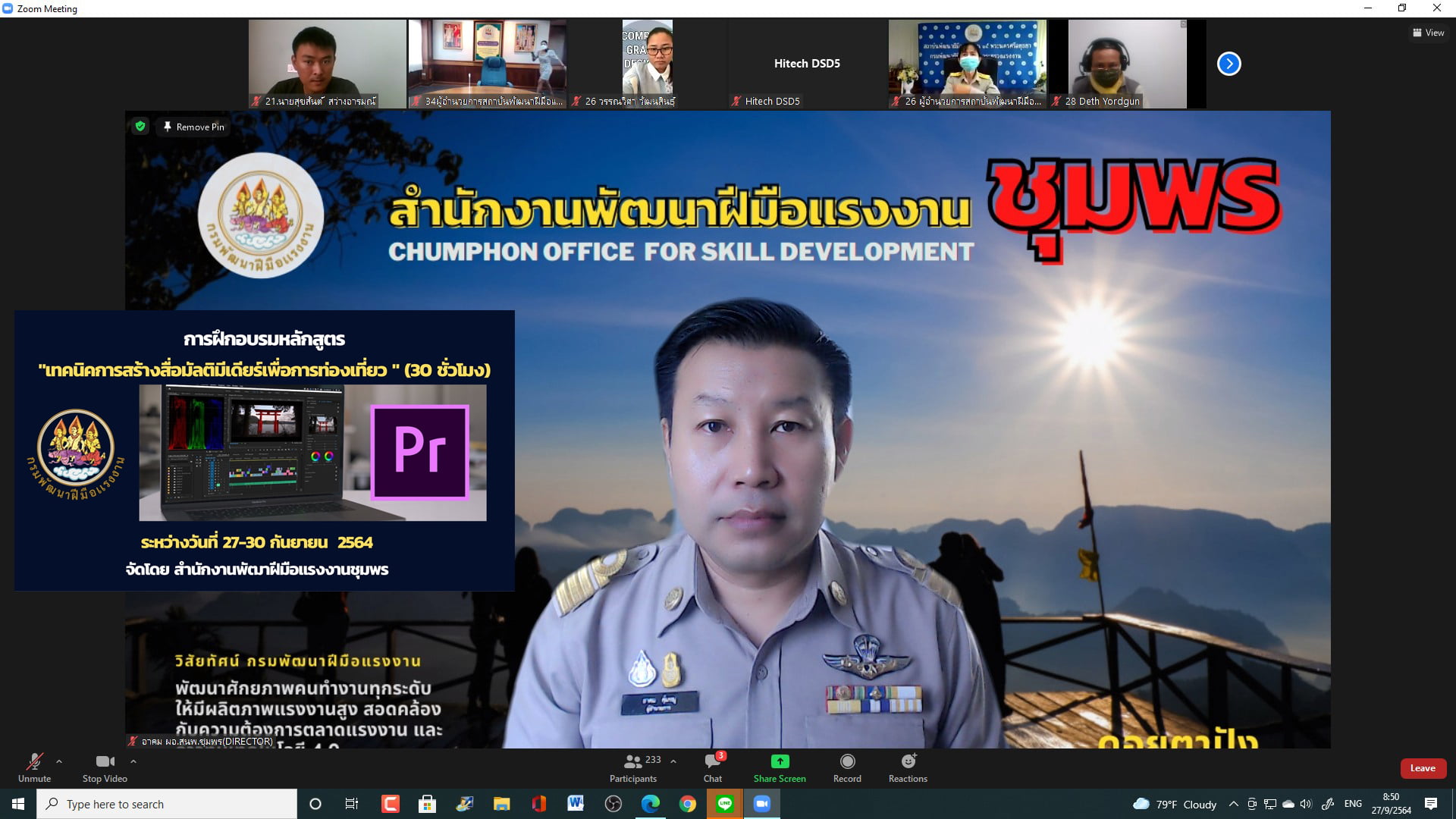Open LINE app on taskbar
1456x819 pixels.
coord(724,804)
